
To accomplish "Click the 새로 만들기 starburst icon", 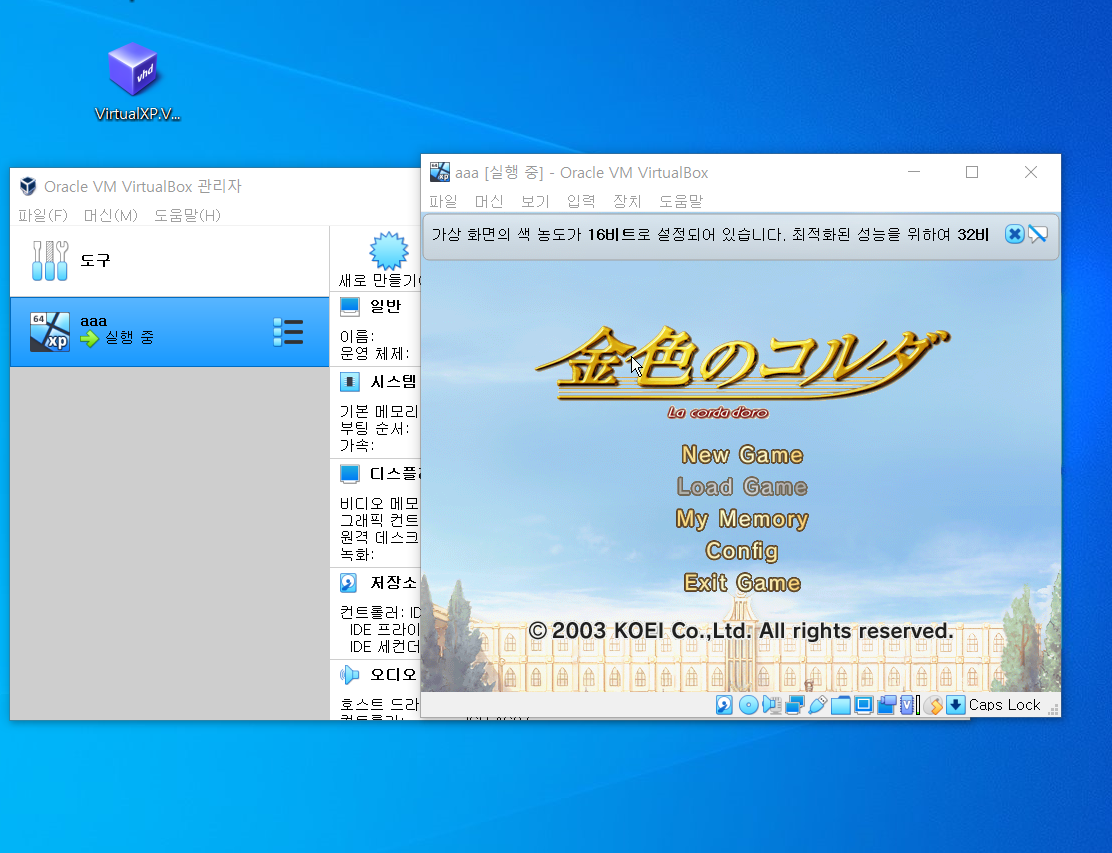I will pyautogui.click(x=389, y=250).
